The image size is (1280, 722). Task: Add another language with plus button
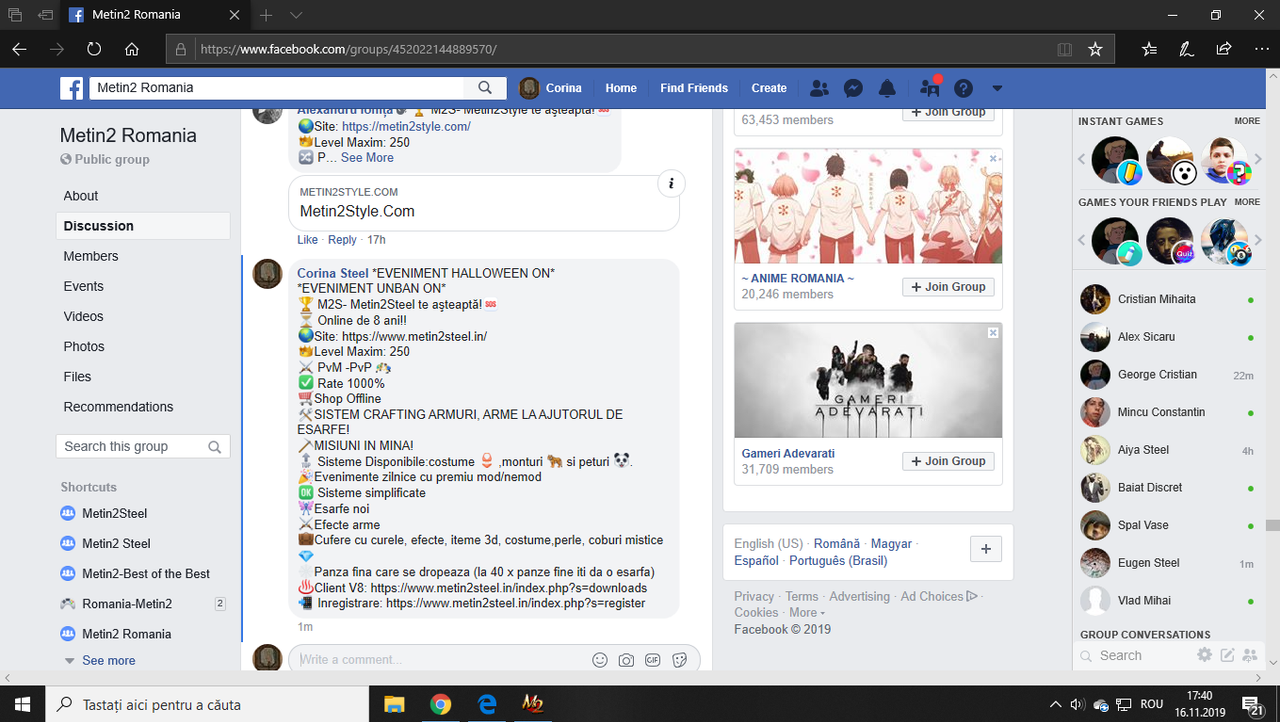(986, 549)
